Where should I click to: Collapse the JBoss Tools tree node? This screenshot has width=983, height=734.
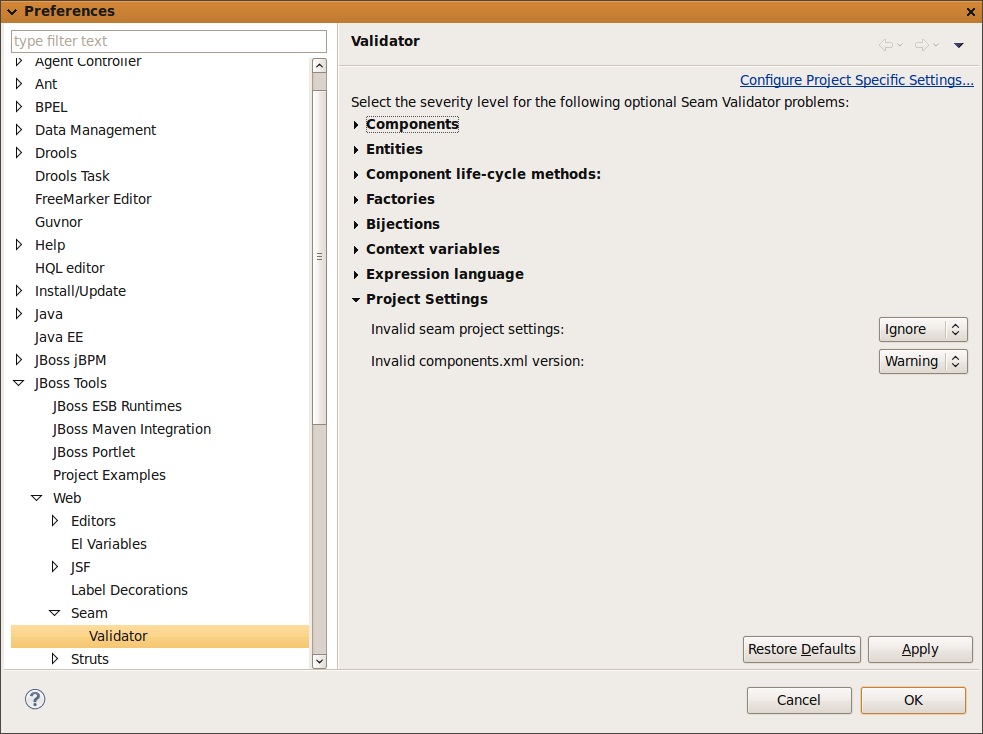tap(19, 383)
